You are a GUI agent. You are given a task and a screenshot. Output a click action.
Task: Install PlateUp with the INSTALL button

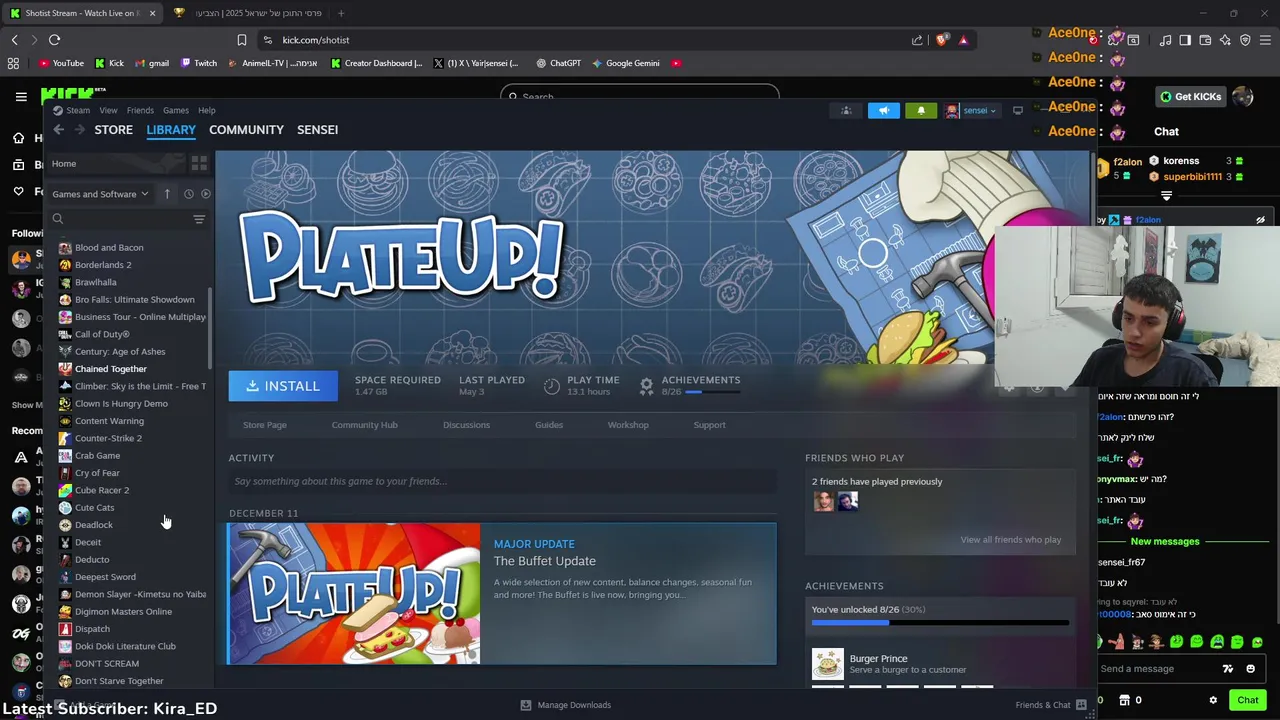click(283, 386)
